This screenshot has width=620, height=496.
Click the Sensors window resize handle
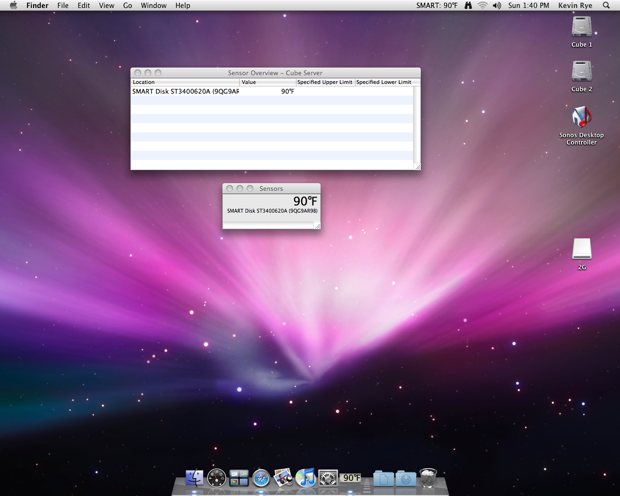tap(317, 225)
